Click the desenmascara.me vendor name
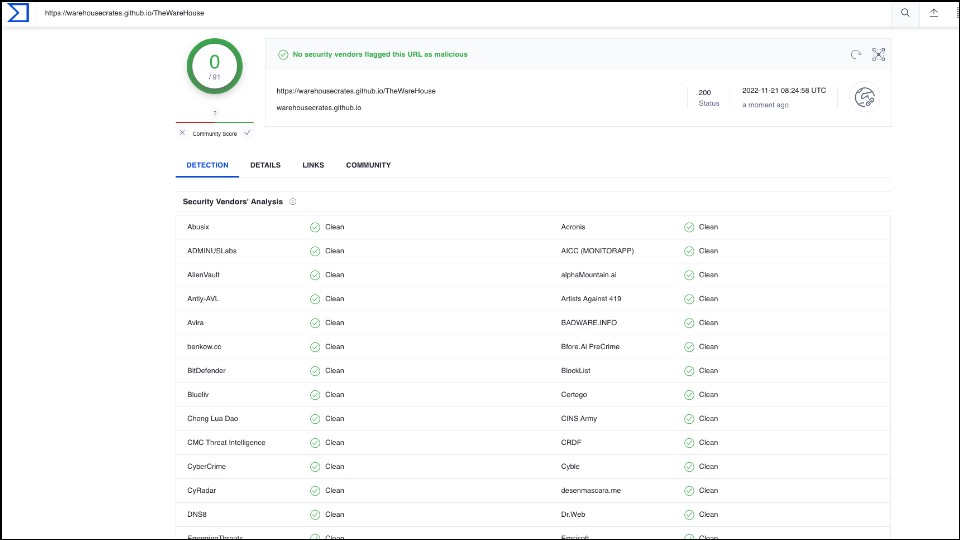The height and width of the screenshot is (540, 960). point(591,490)
